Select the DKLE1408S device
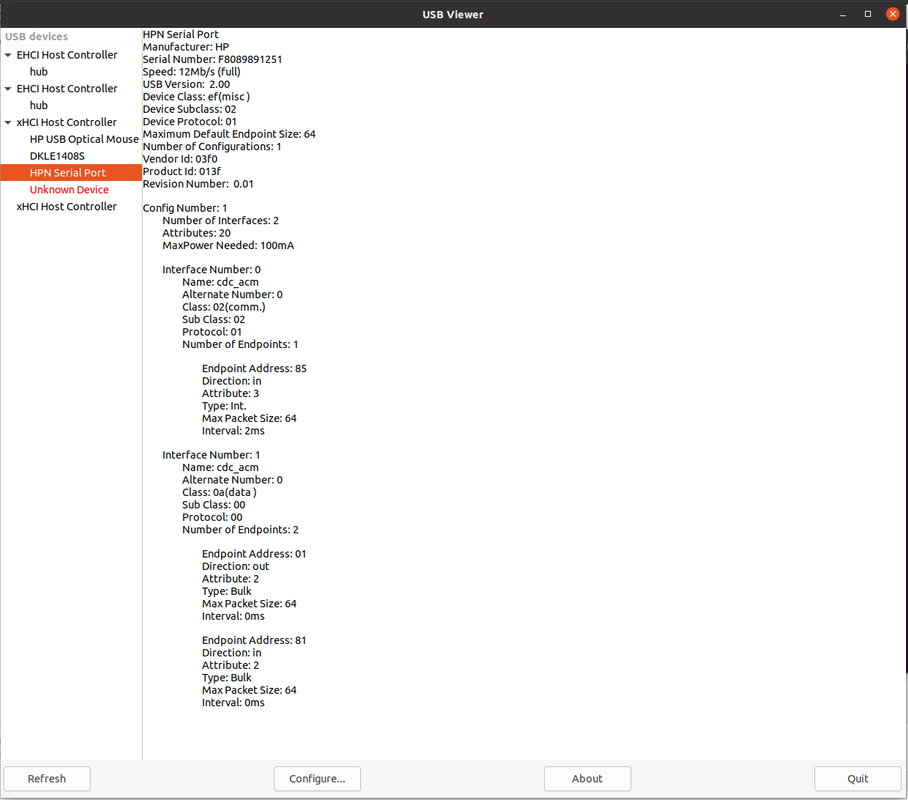 pyautogui.click(x=71, y=156)
